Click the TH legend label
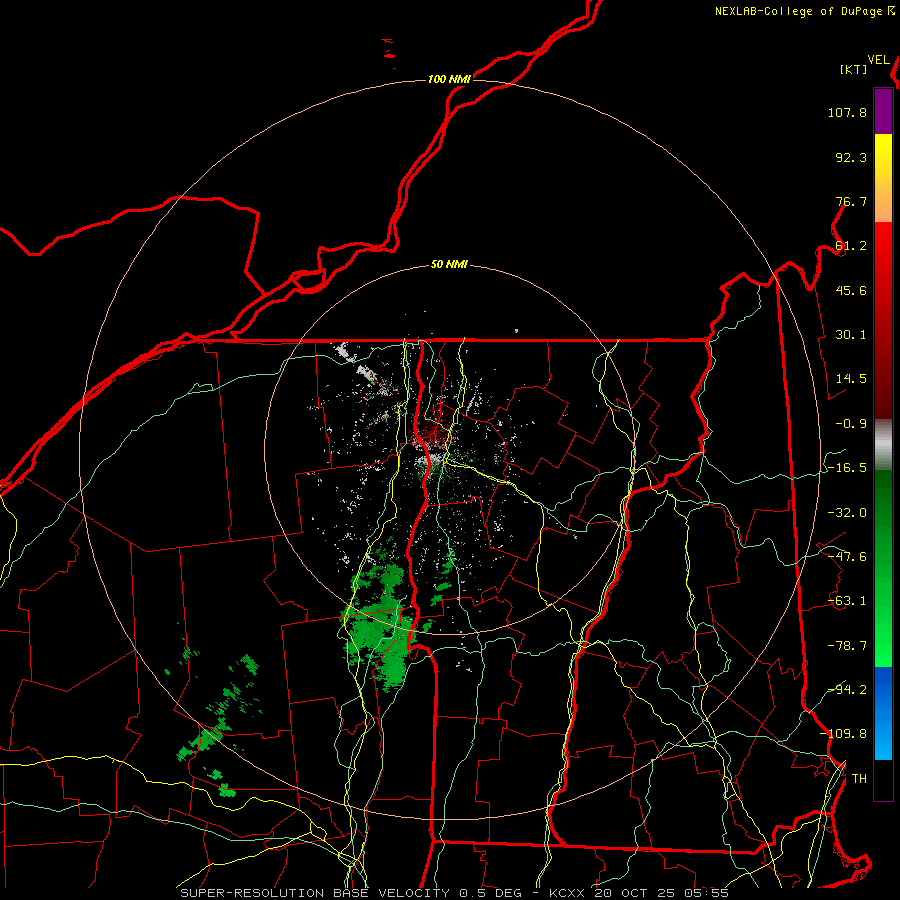This screenshot has height=900, width=900. [x=859, y=779]
